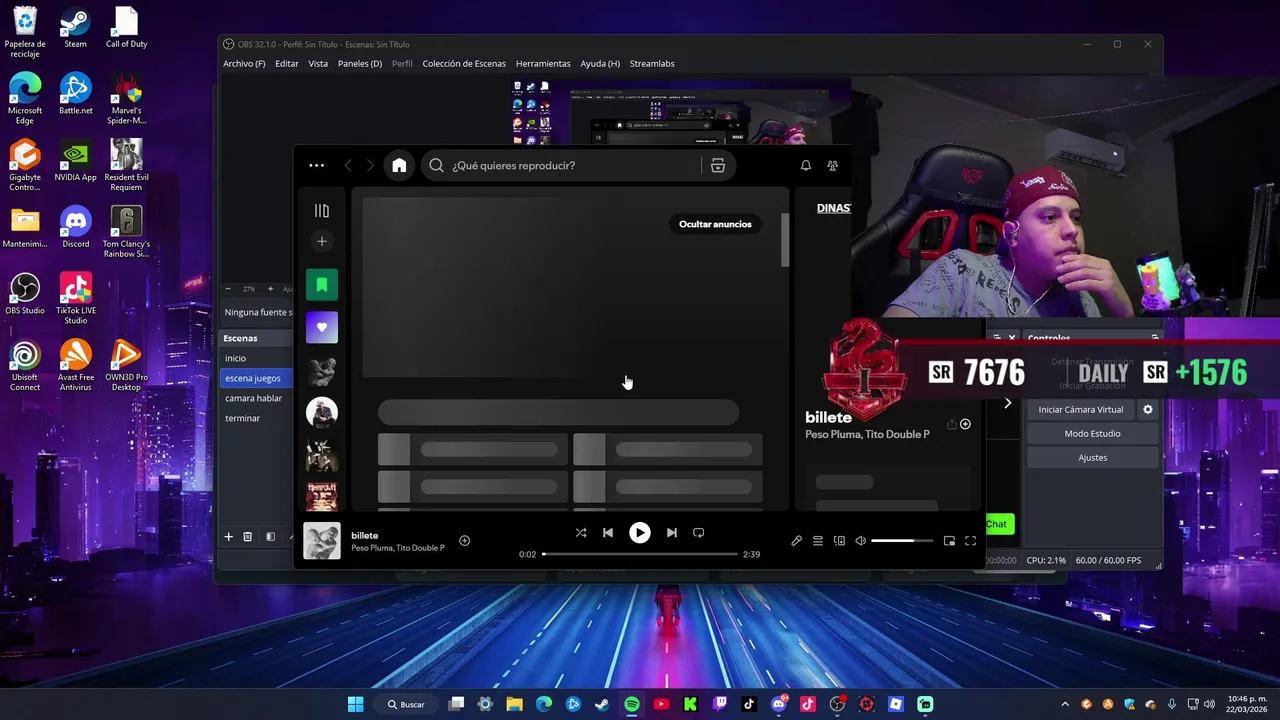Open Steam from taskbar
This screenshot has height=720, width=1280.
tap(602, 704)
